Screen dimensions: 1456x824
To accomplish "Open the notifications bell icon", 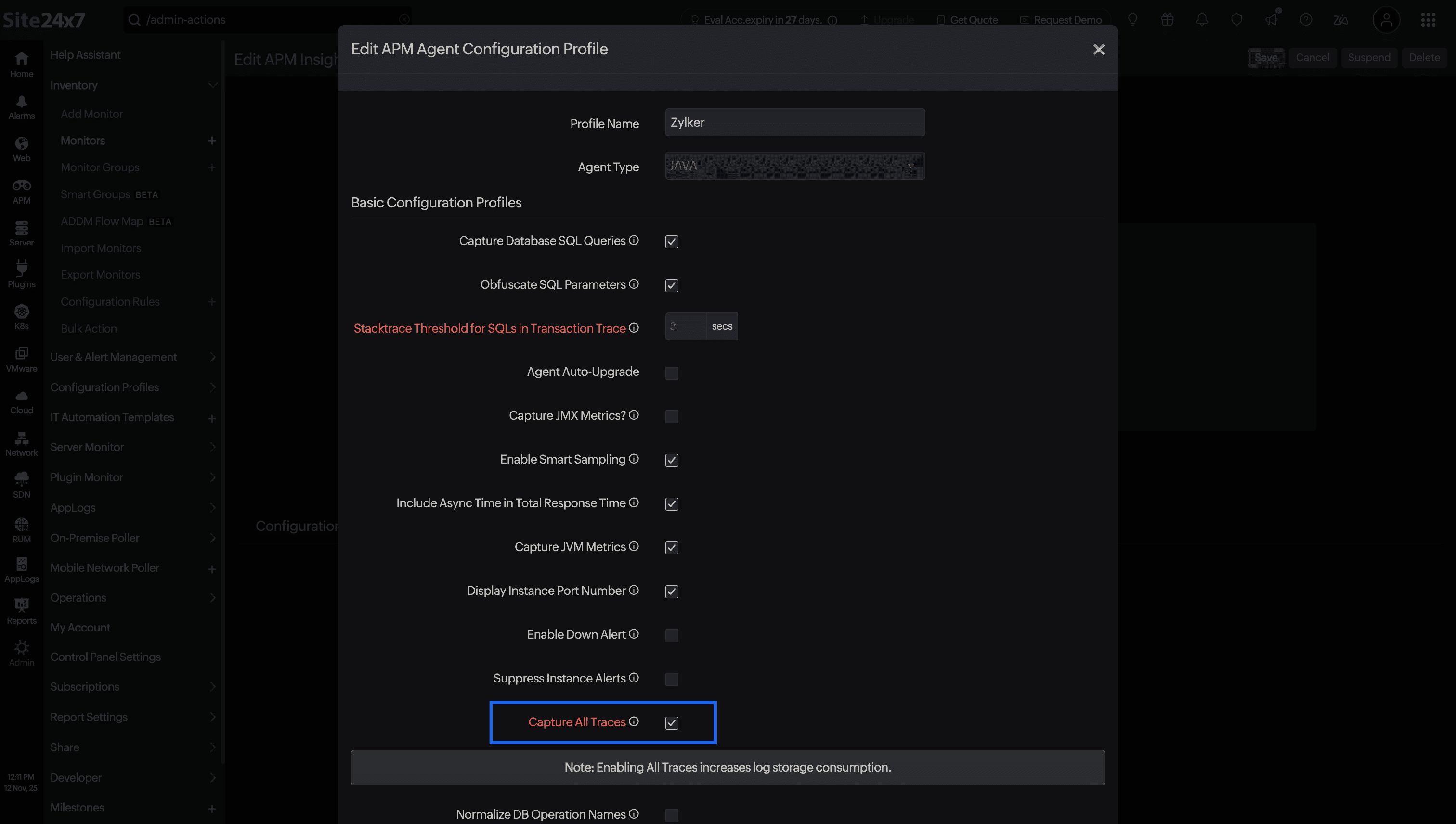I will coord(1202,20).
